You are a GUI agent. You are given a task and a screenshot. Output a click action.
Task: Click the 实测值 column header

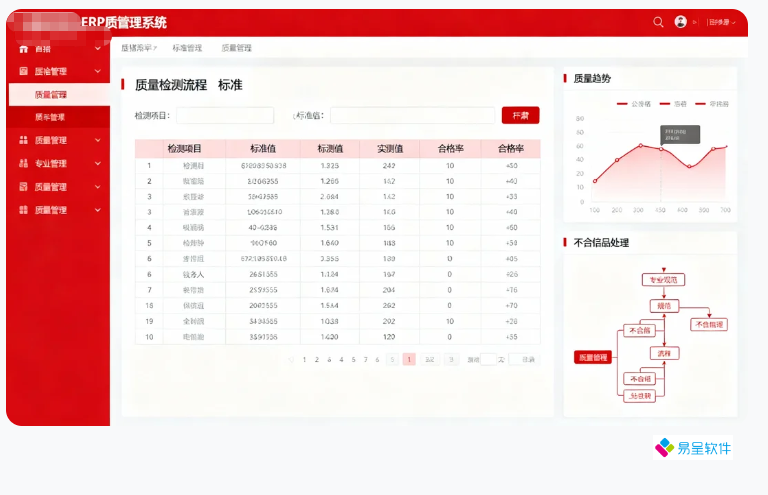pyautogui.click(x=390, y=149)
